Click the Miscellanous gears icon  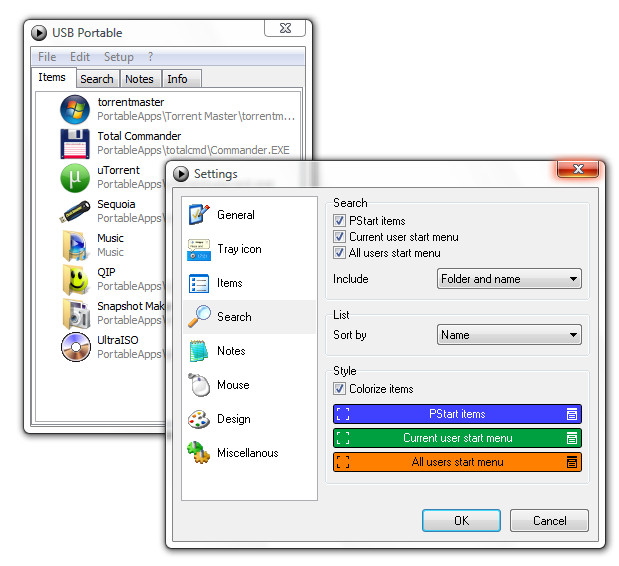pyautogui.click(x=198, y=452)
